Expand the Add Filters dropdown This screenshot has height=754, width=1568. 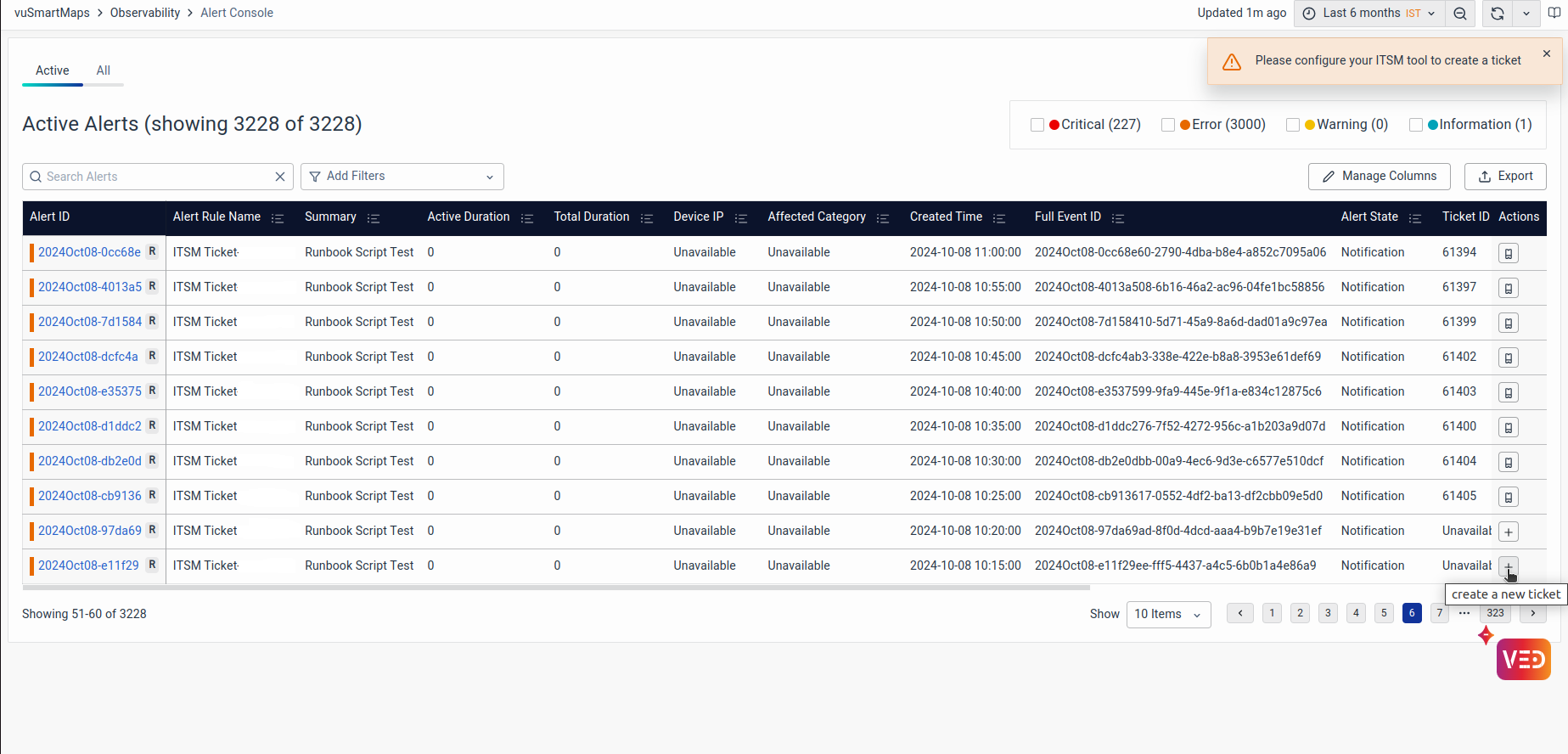(x=402, y=177)
